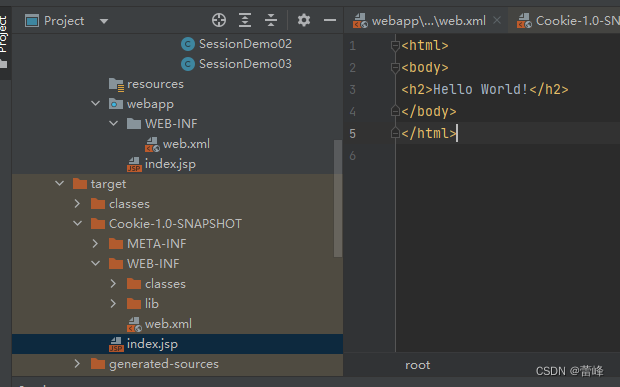The image size is (620, 387).
Task: Hide the Project panel with the minus icon
Action: (x=330, y=20)
